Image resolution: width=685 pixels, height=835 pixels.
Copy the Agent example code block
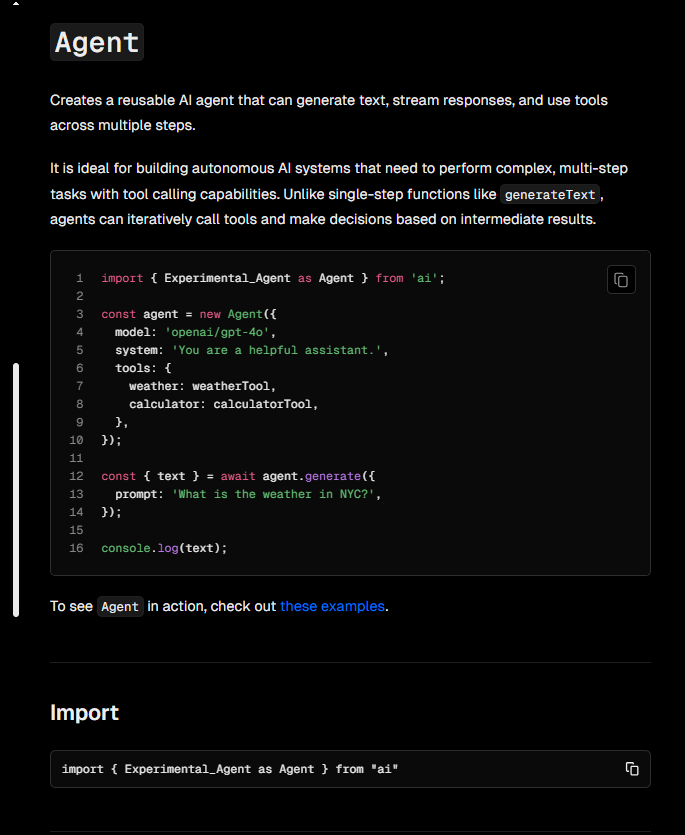pyautogui.click(x=621, y=280)
